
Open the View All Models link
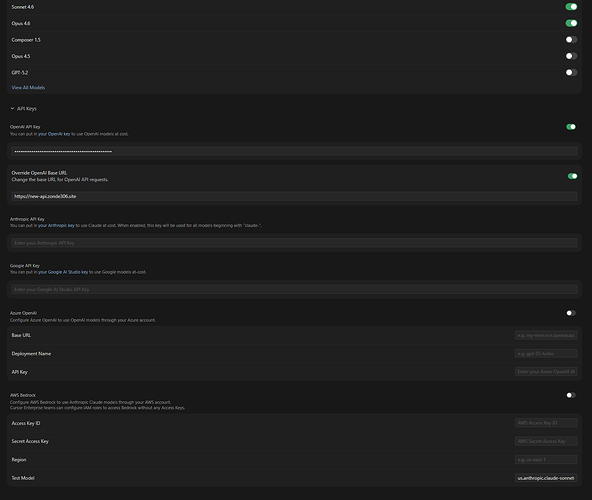click(x=28, y=88)
